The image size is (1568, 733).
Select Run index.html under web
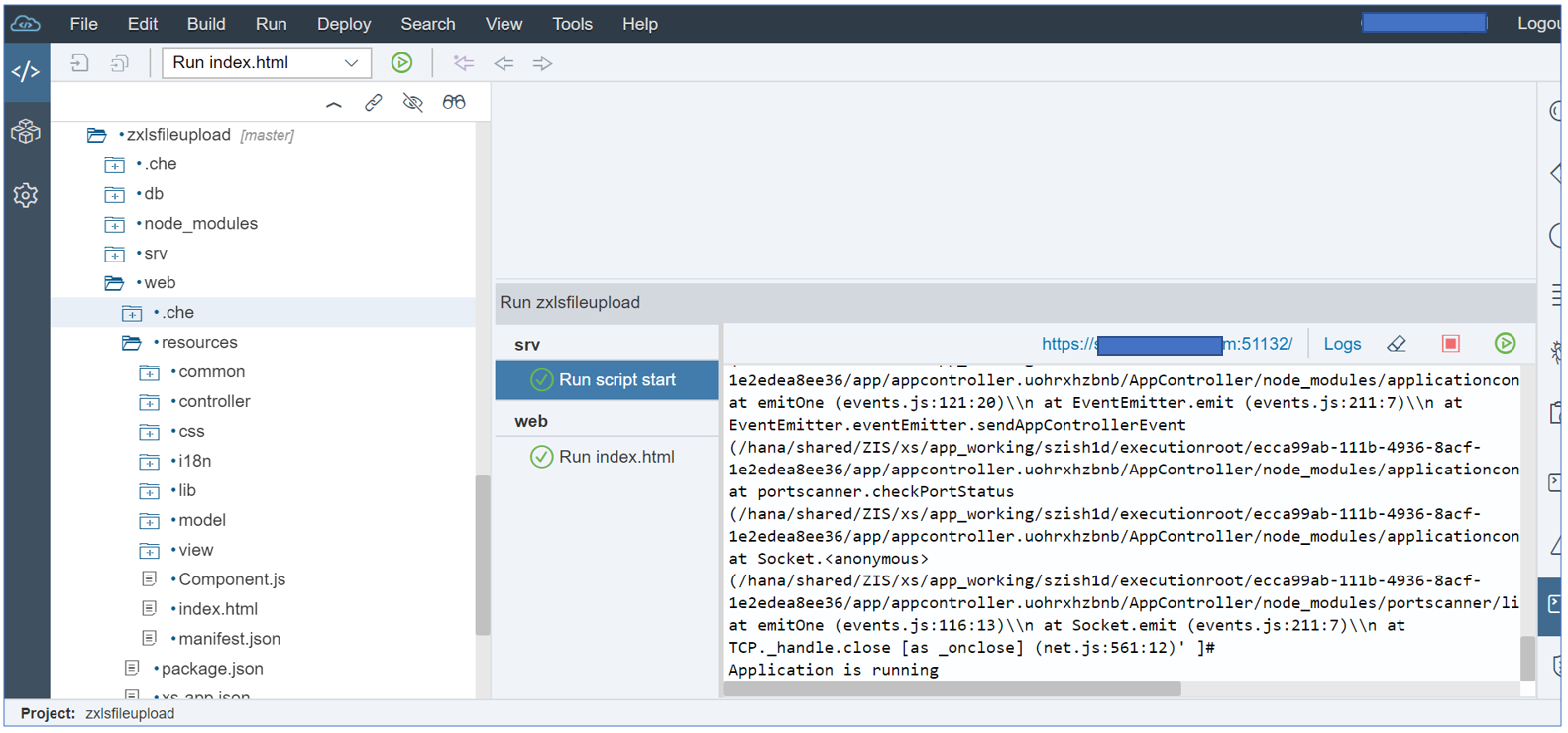click(x=607, y=457)
